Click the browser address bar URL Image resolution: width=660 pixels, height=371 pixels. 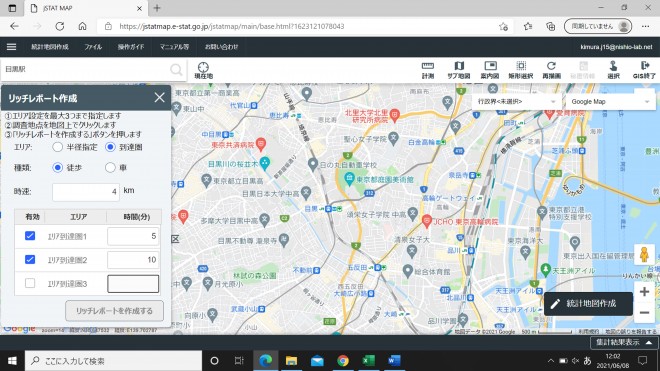232,26
